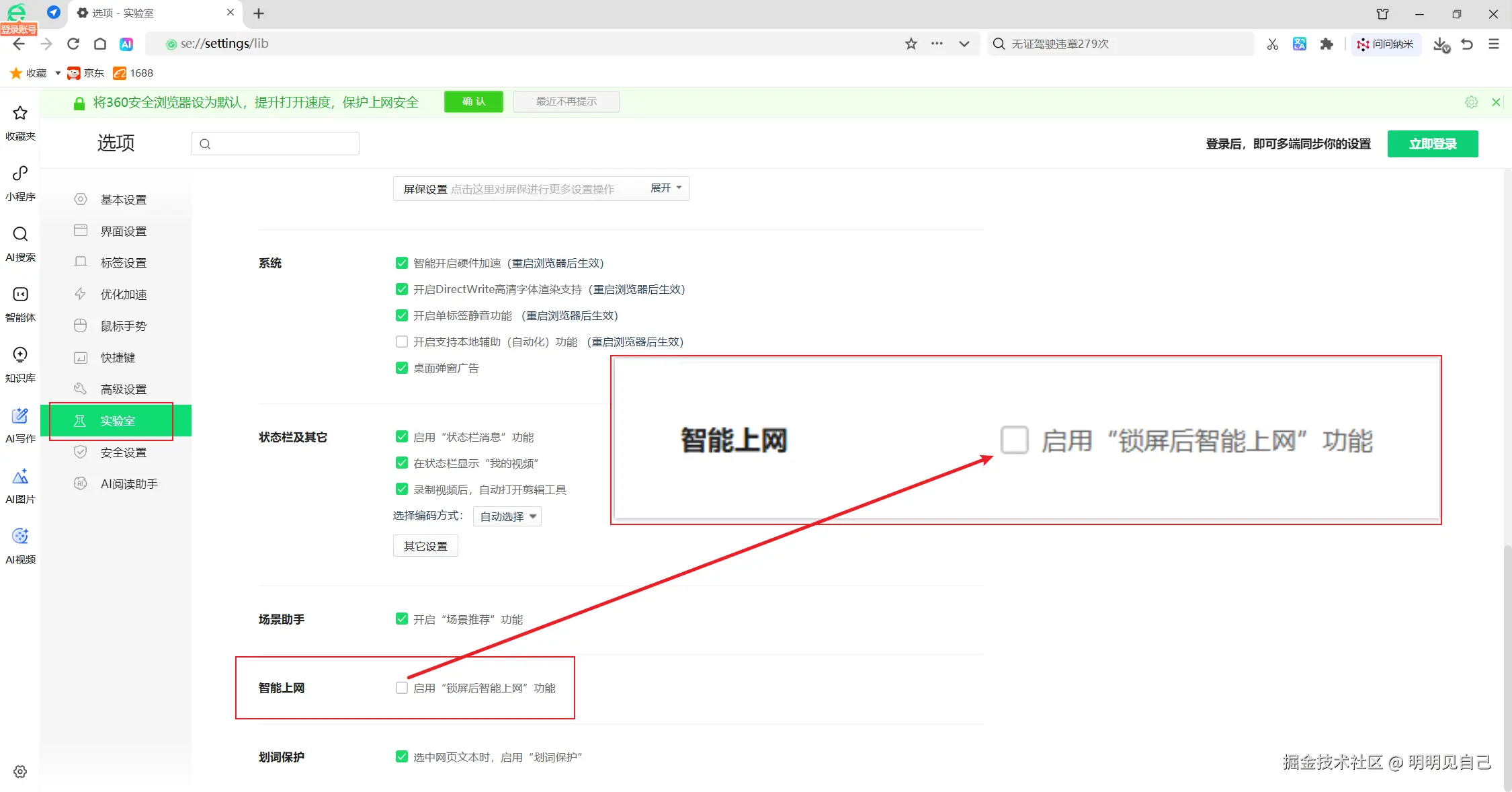Enable 锁屏后智能上网 checkbox
This screenshot has height=792, width=1512.
(x=402, y=688)
